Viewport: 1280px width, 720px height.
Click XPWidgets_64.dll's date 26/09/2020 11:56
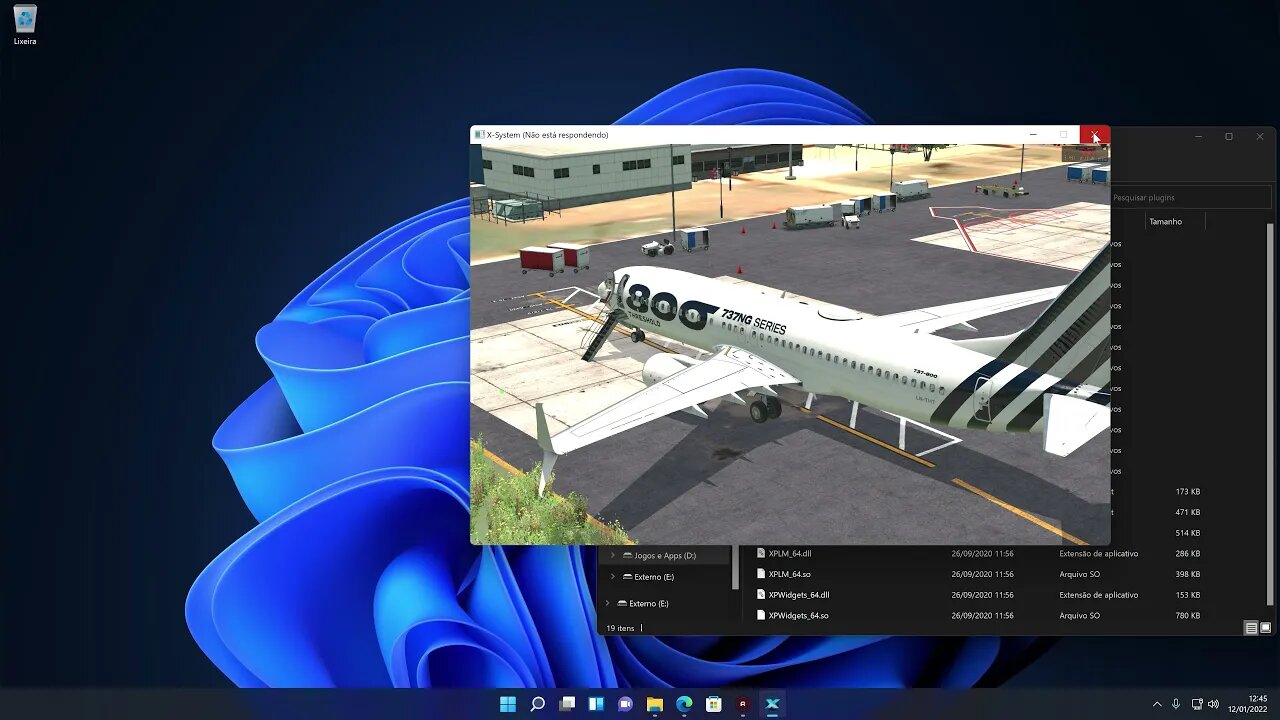(982, 595)
